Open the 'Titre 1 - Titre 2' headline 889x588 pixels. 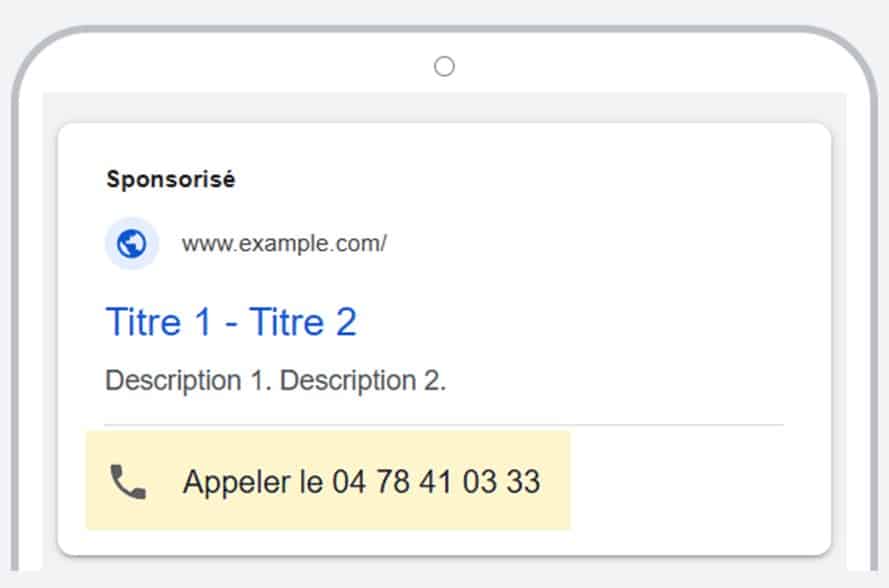click(231, 322)
